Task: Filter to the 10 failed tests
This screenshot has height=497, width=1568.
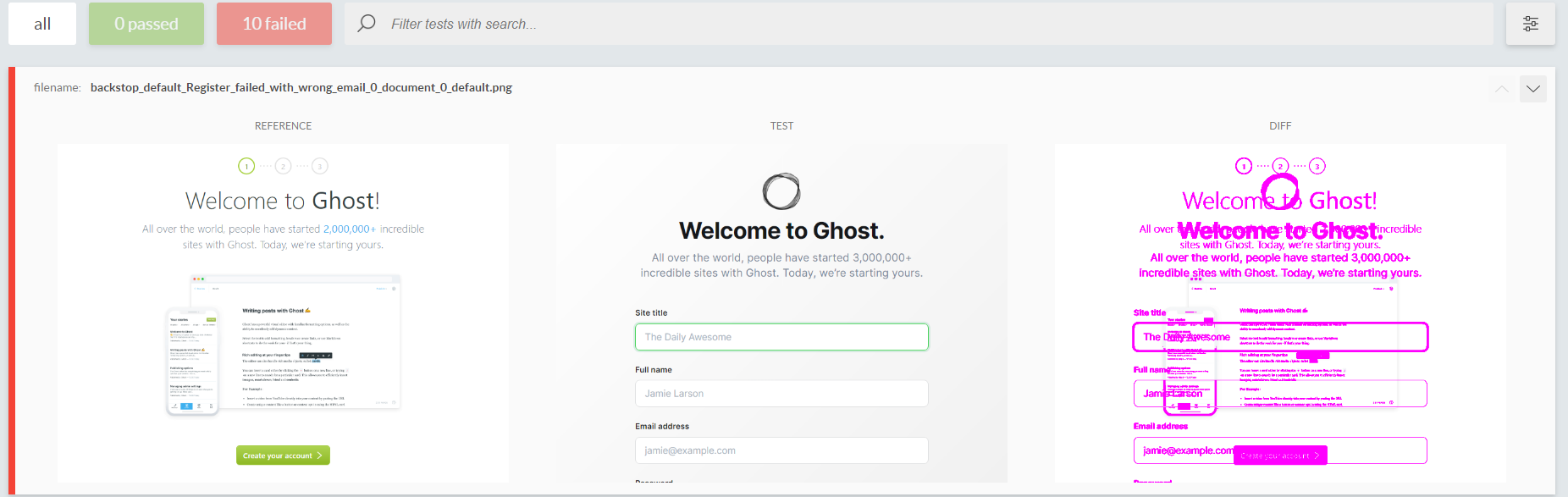Action: [x=274, y=24]
